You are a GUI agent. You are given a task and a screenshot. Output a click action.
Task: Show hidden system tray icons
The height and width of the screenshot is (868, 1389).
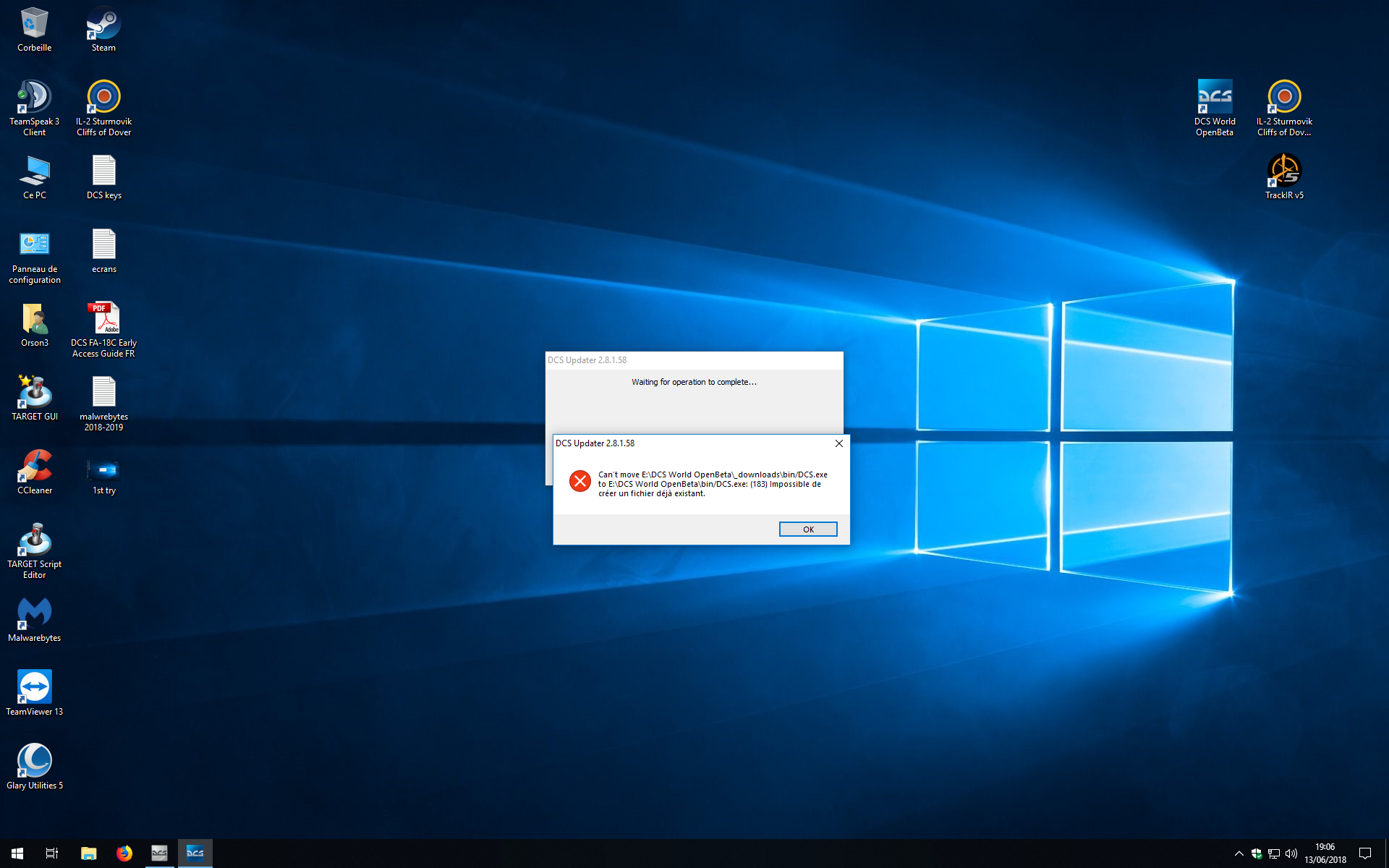(x=1239, y=854)
